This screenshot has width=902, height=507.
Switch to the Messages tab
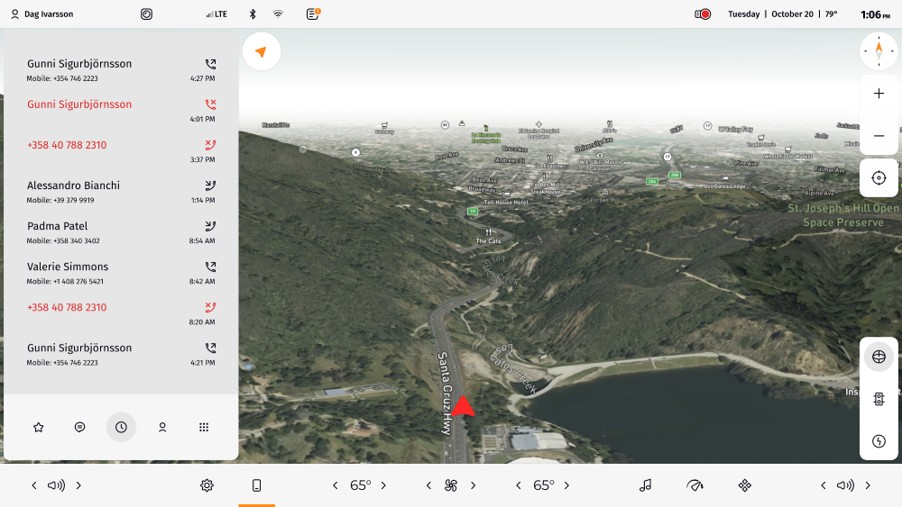80,427
